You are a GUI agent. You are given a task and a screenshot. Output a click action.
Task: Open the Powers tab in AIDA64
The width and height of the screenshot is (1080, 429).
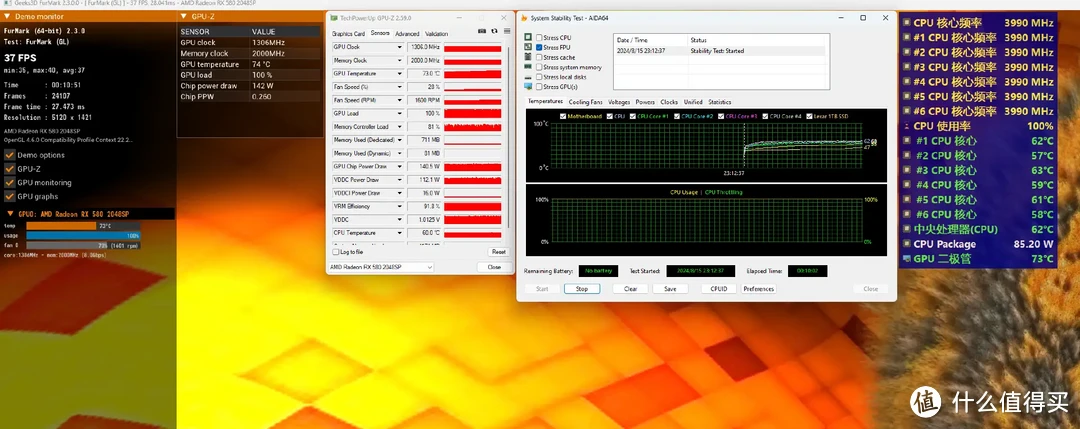645,102
